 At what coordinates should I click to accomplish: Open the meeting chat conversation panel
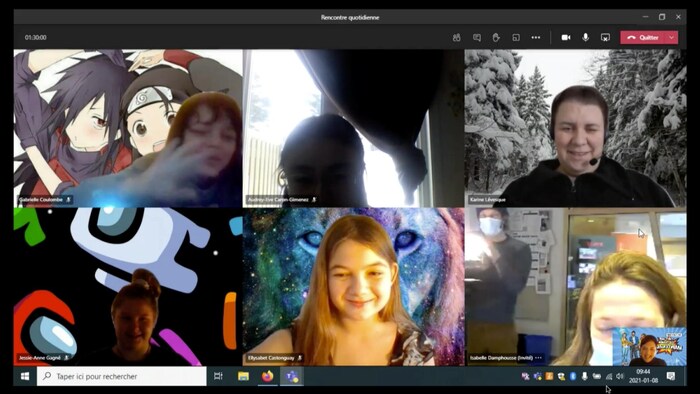(x=477, y=37)
